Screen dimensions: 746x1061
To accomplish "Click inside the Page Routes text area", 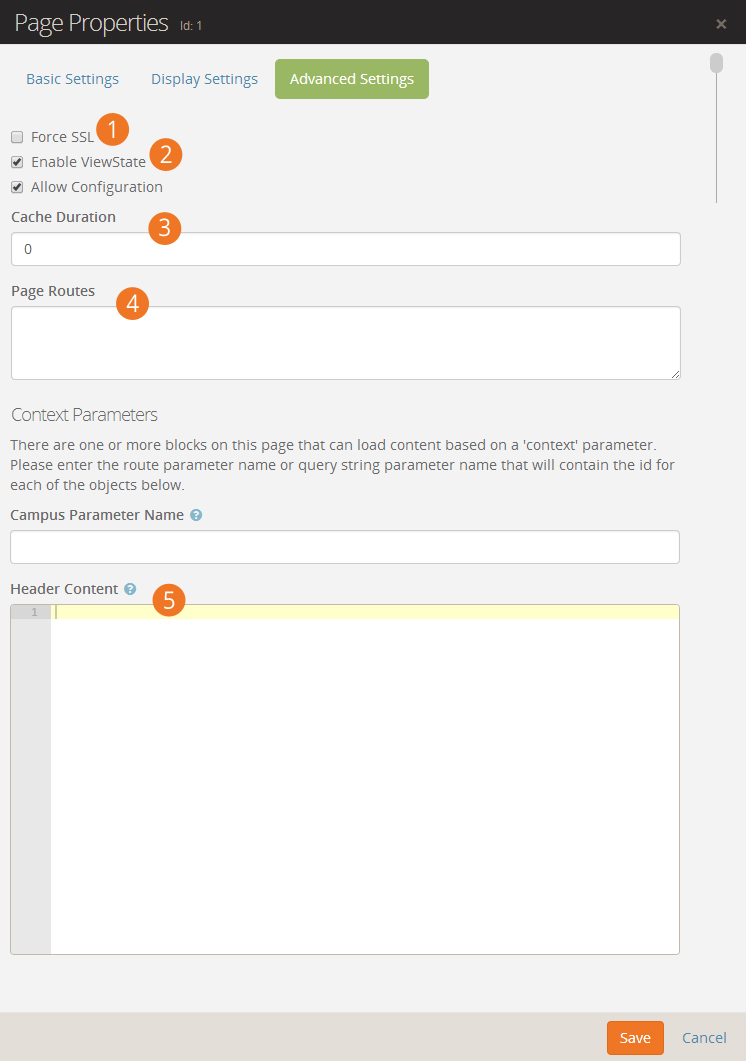I will click(x=346, y=343).
